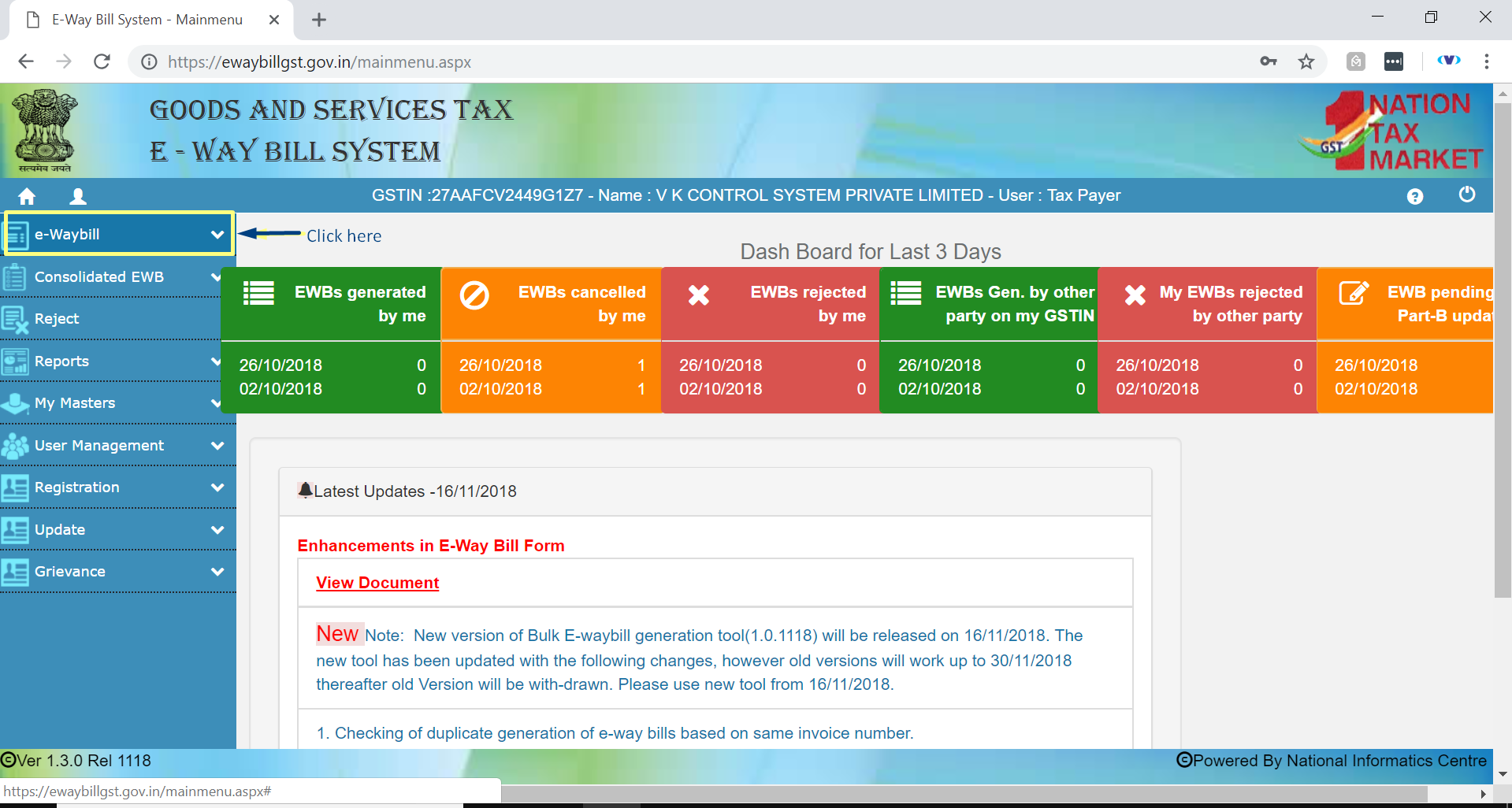Expand the User Management chevron
This screenshot has width=1512, height=808.
[x=217, y=446]
